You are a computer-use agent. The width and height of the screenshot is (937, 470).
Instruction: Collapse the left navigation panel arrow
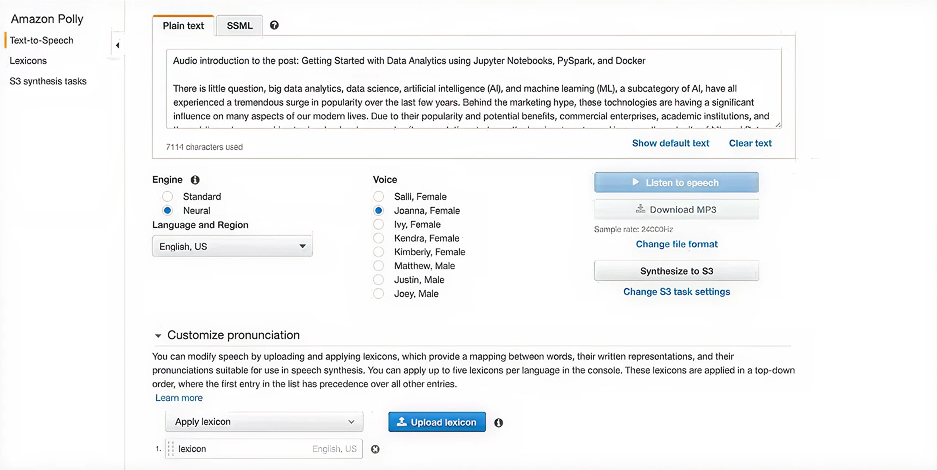pyautogui.click(x=117, y=46)
